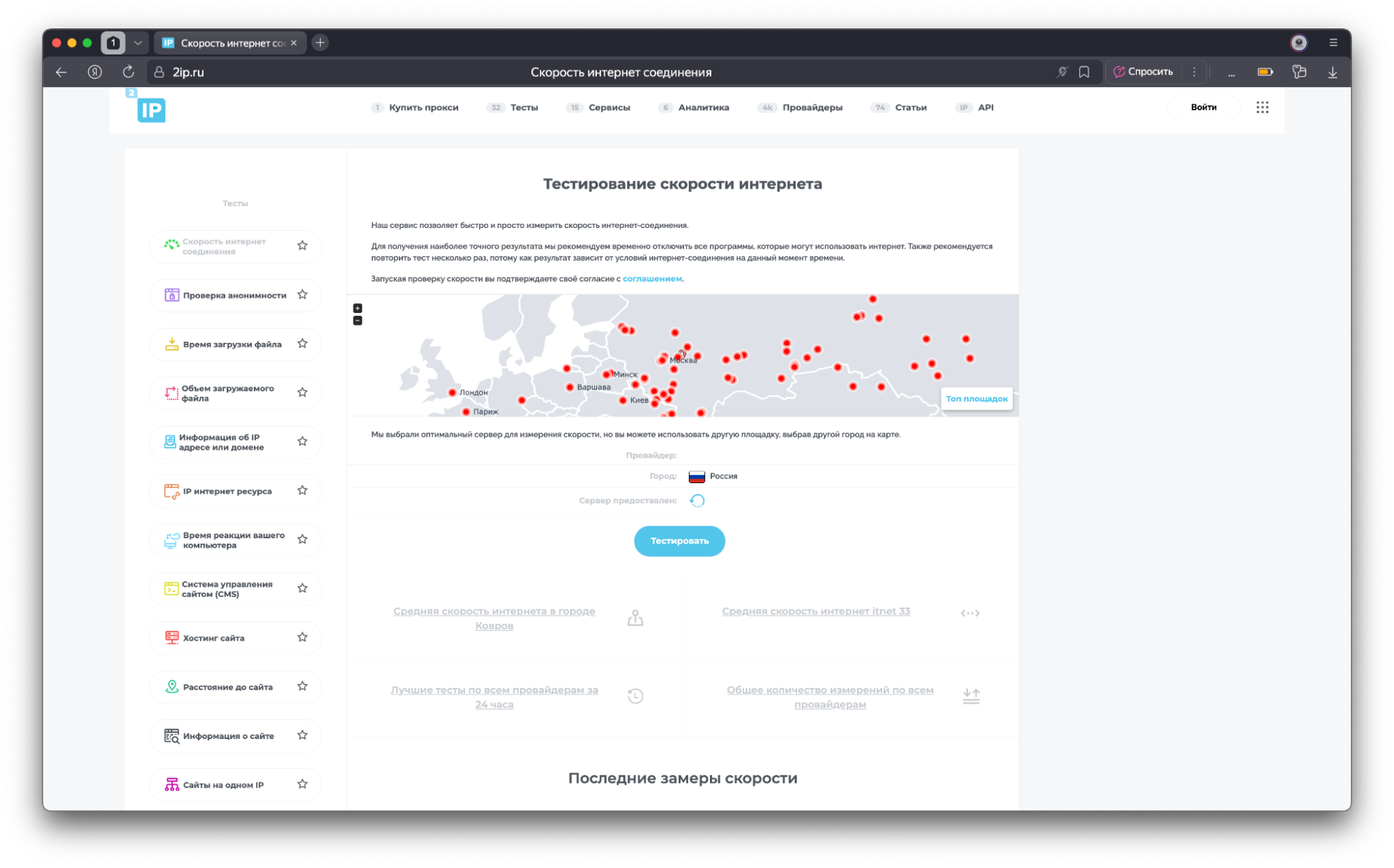Open the Сервисы navigation menu
1394x868 pixels.
click(x=609, y=107)
